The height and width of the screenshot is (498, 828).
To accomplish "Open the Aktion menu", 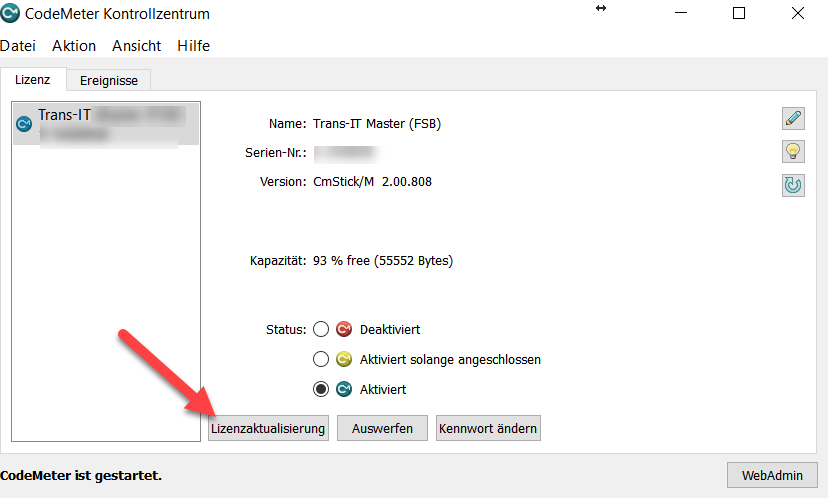I will tap(74, 46).
